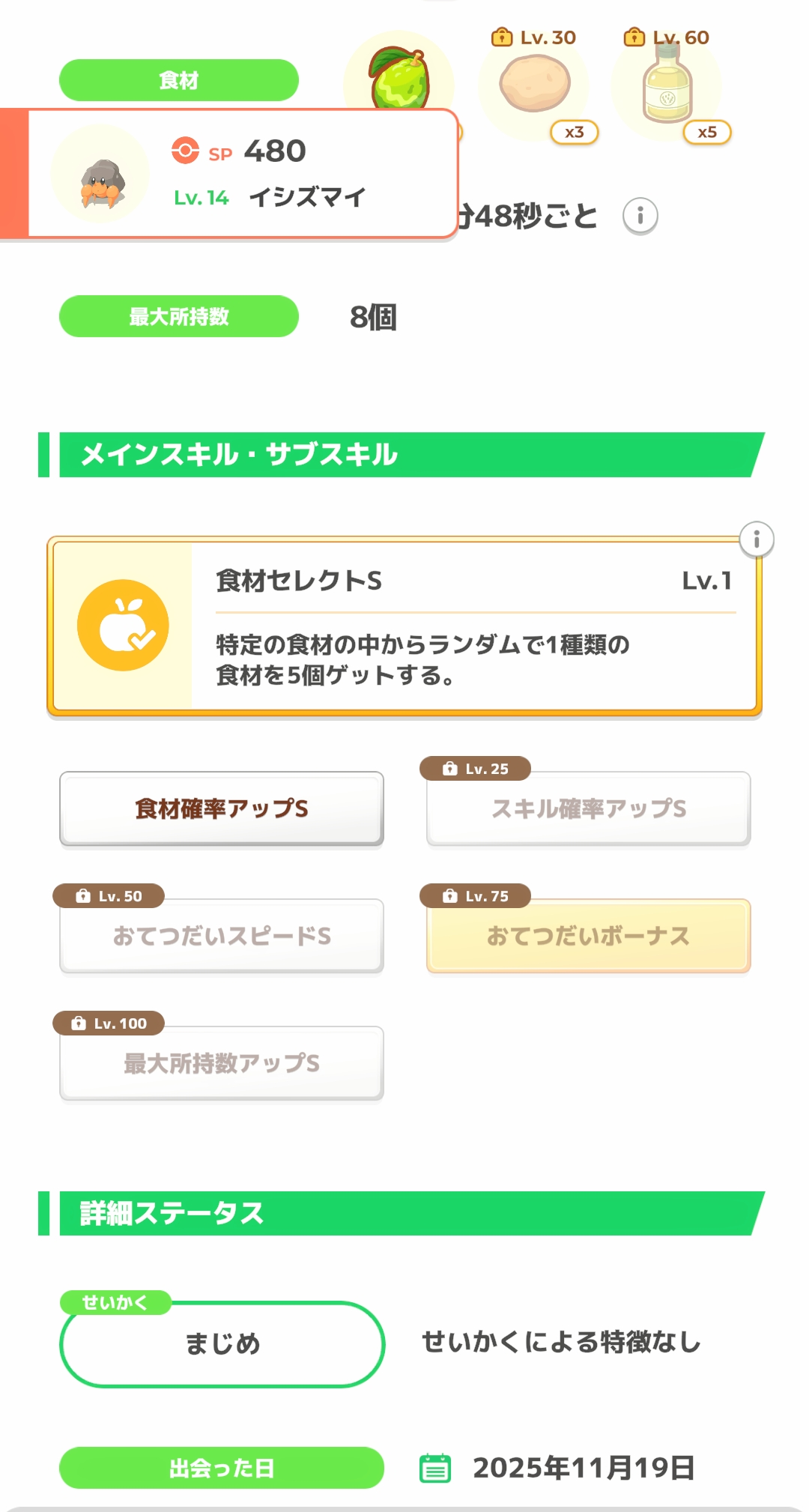Screen dimensions: 809x1512
Task: Tap the locked おてつだいスピードS sub skill
Action: point(222,936)
